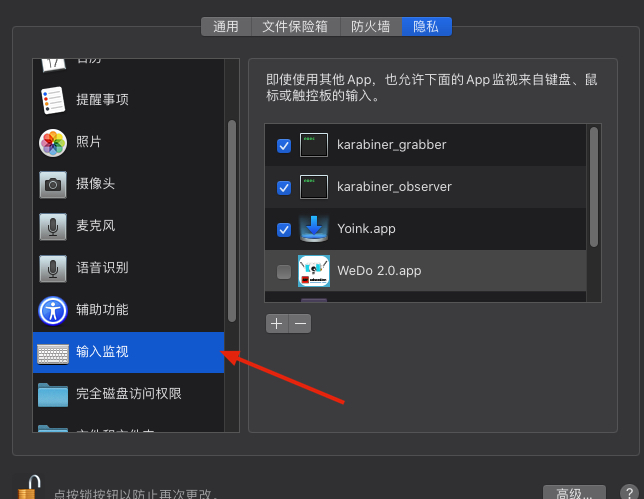Click the karabiner_observer terminal icon
Image resolution: width=644 pixels, height=499 pixels.
(x=314, y=187)
